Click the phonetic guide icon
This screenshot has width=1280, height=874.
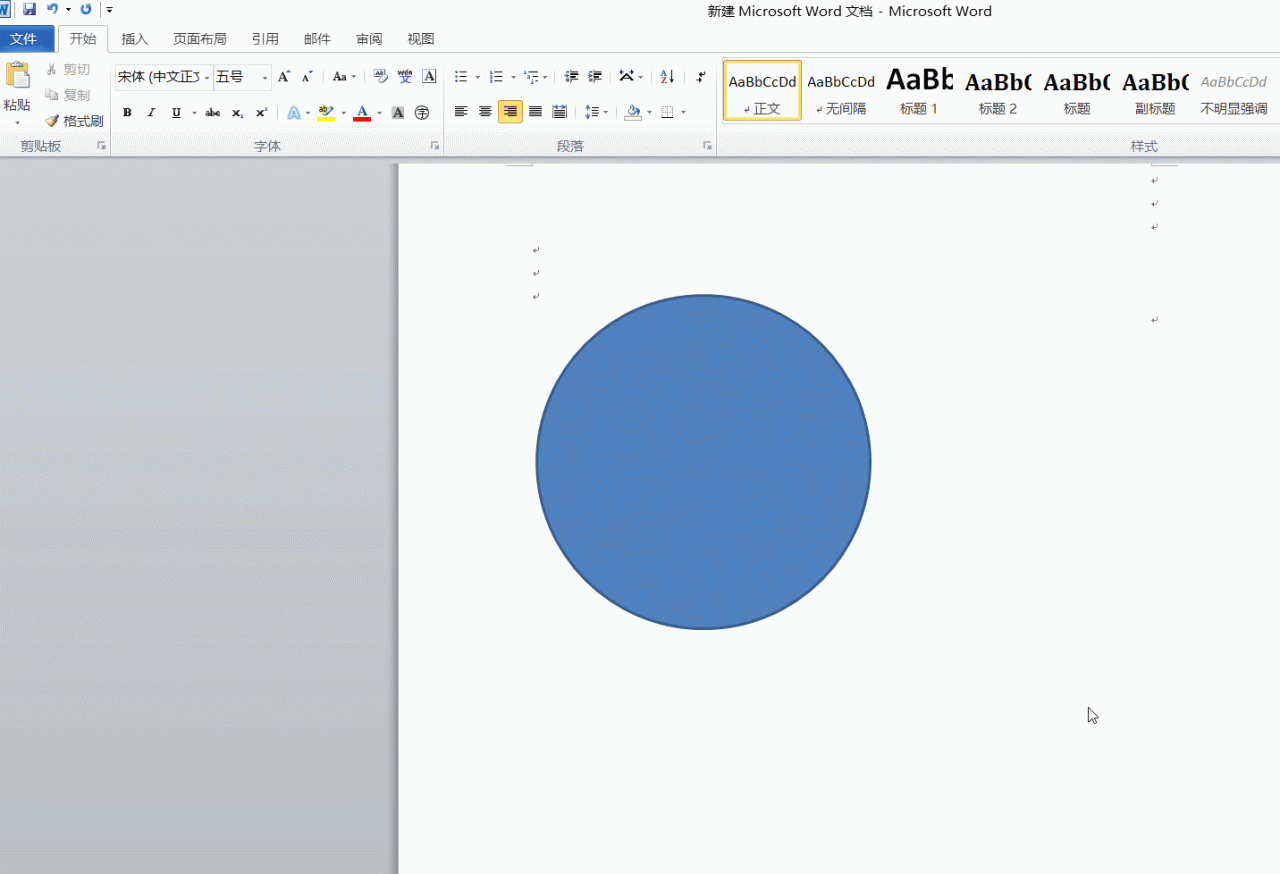(x=405, y=77)
